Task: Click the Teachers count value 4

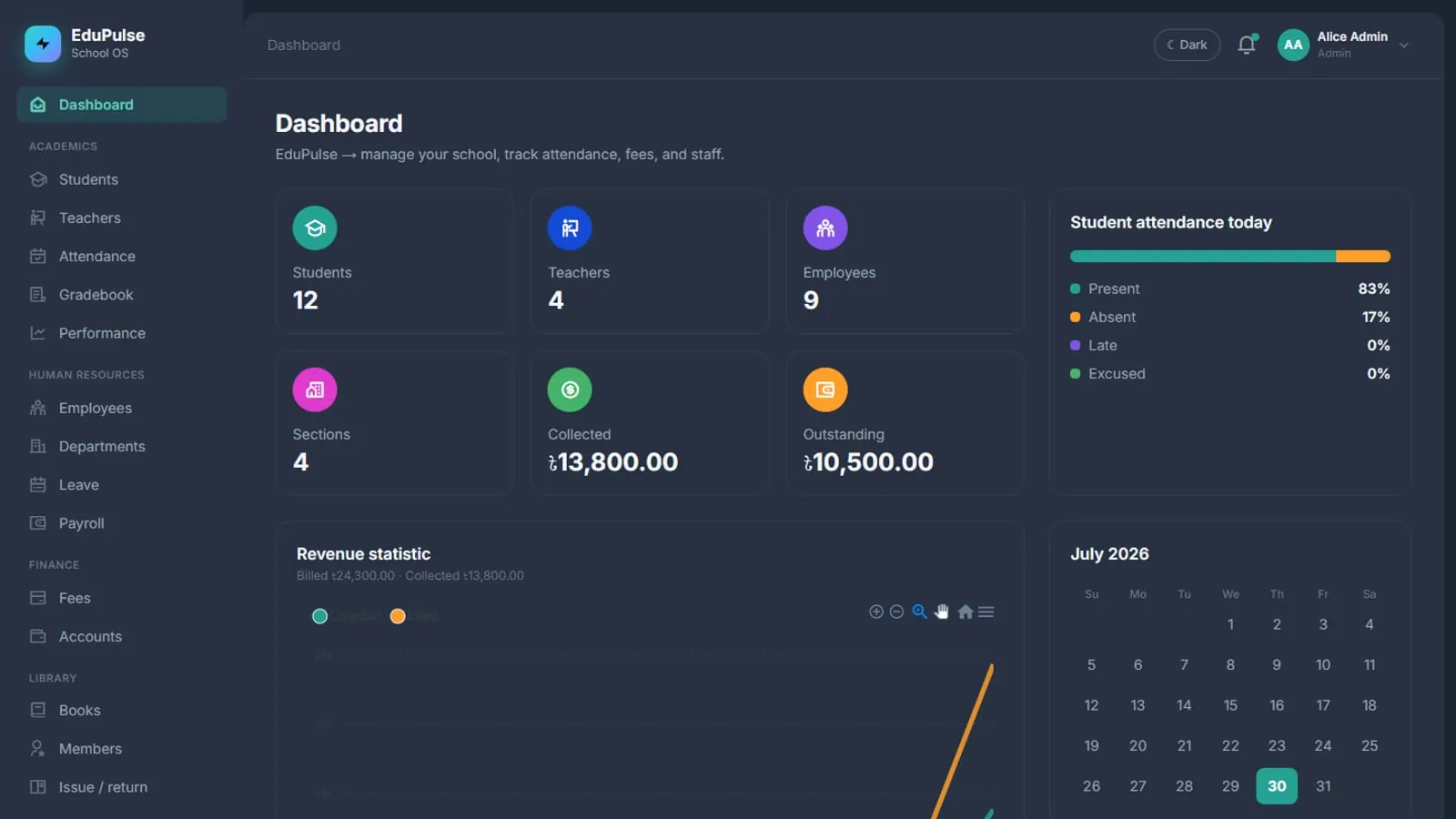Action: point(556,300)
